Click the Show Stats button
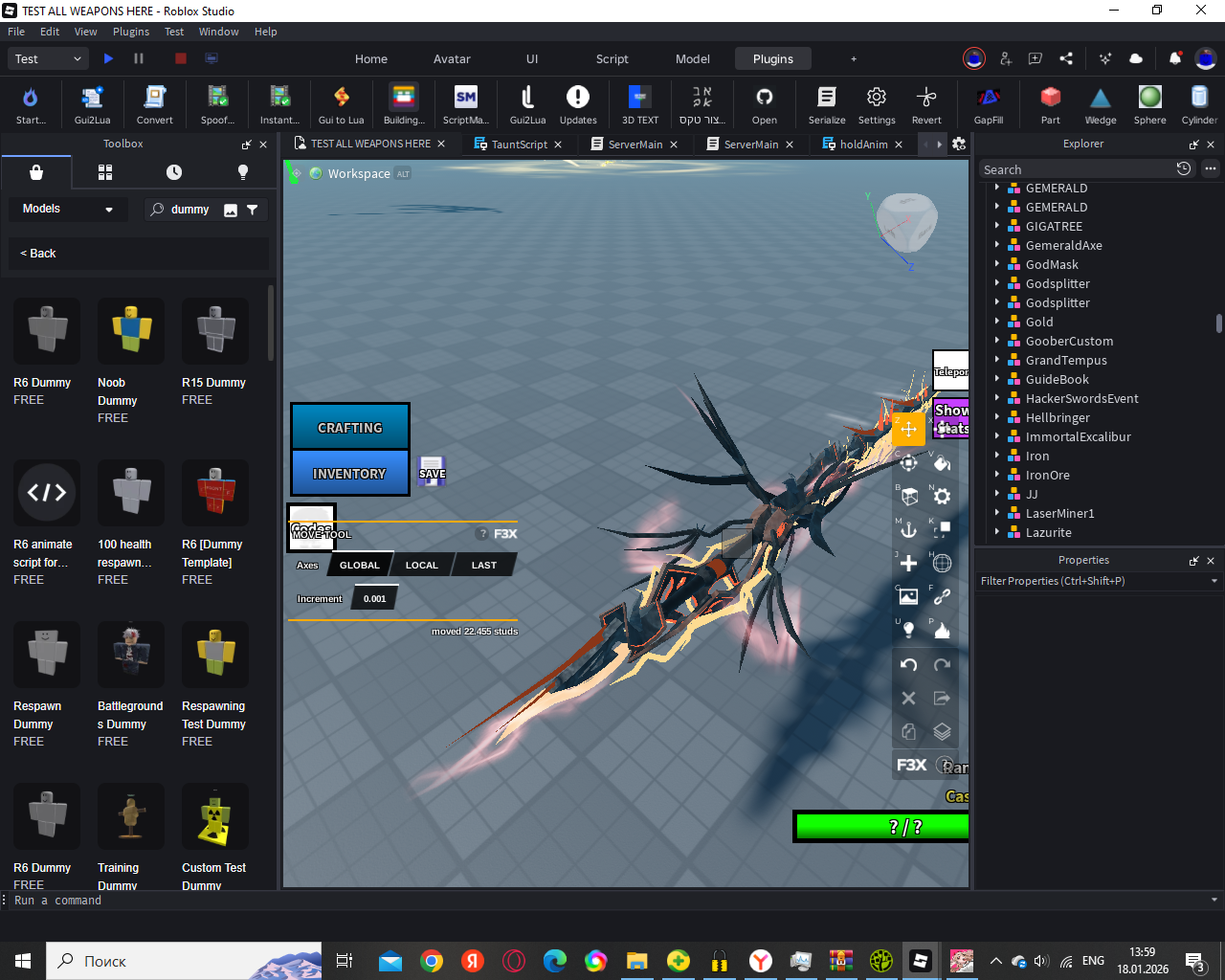 951,419
